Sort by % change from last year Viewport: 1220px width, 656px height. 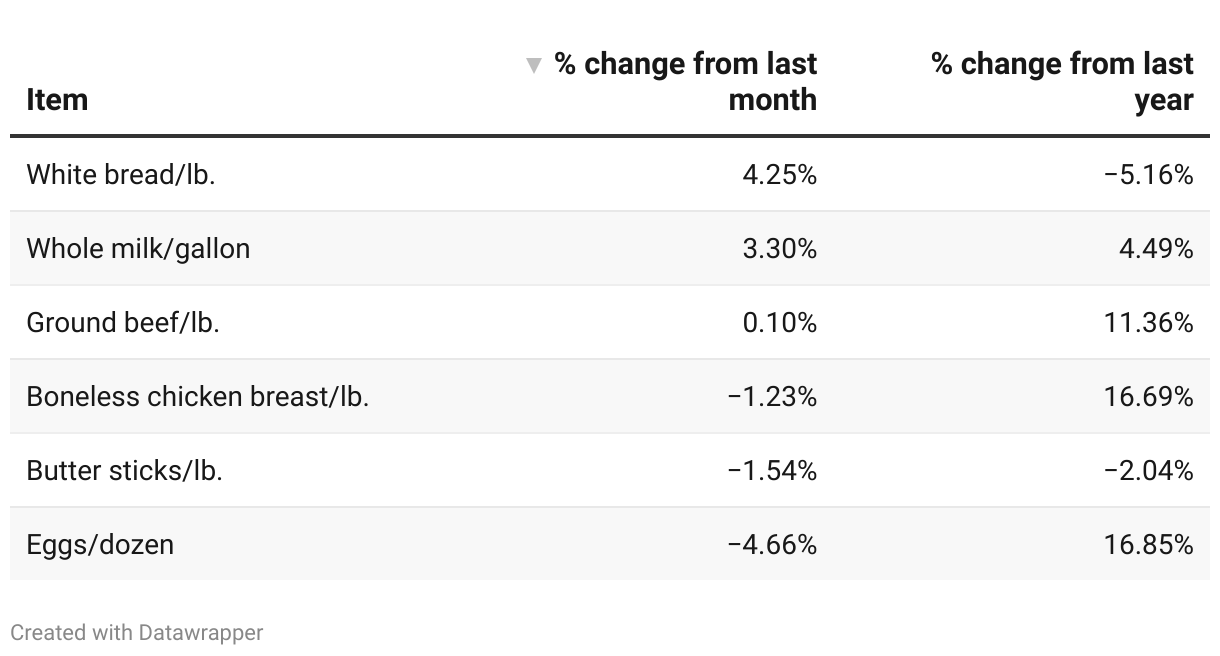tap(1062, 82)
